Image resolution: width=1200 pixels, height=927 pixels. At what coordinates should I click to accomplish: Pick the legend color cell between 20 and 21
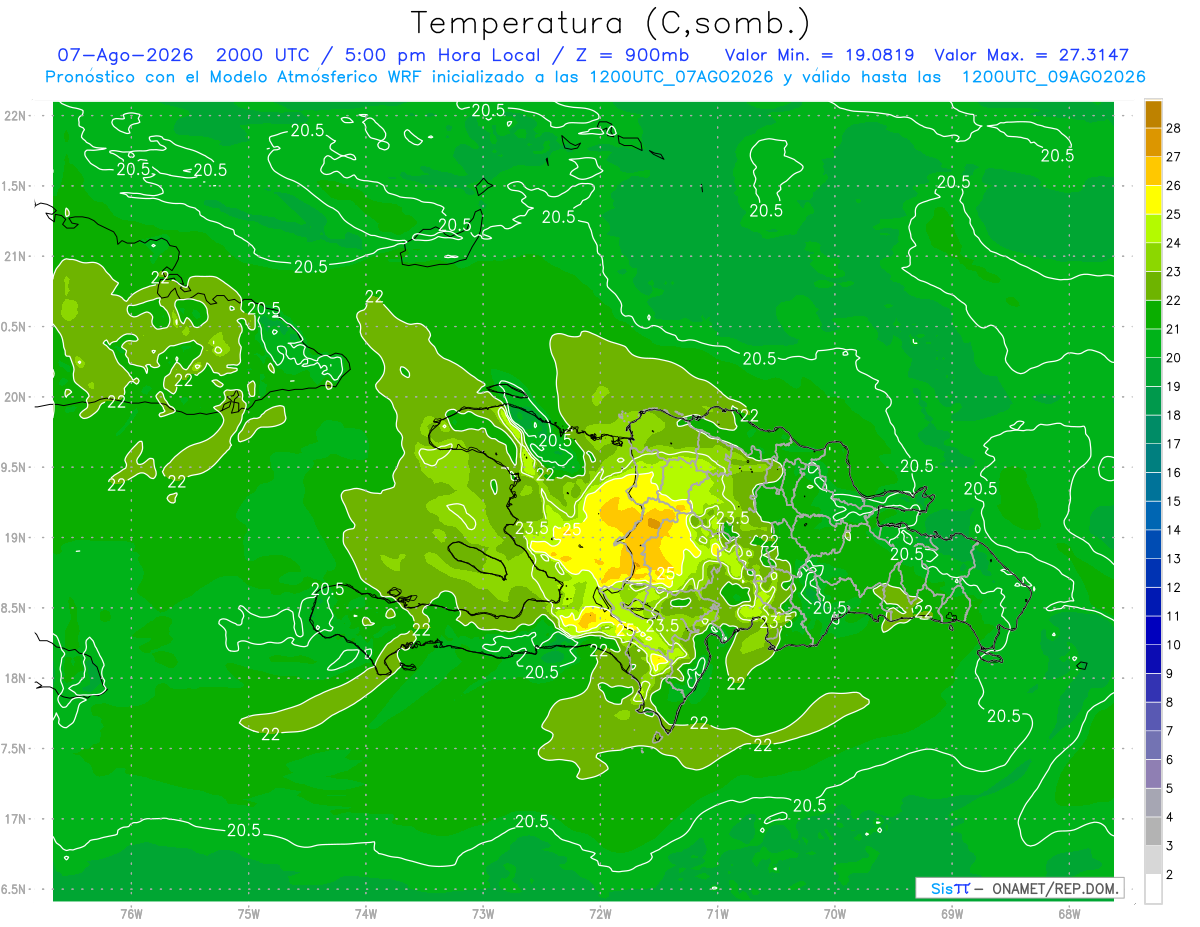click(1153, 343)
